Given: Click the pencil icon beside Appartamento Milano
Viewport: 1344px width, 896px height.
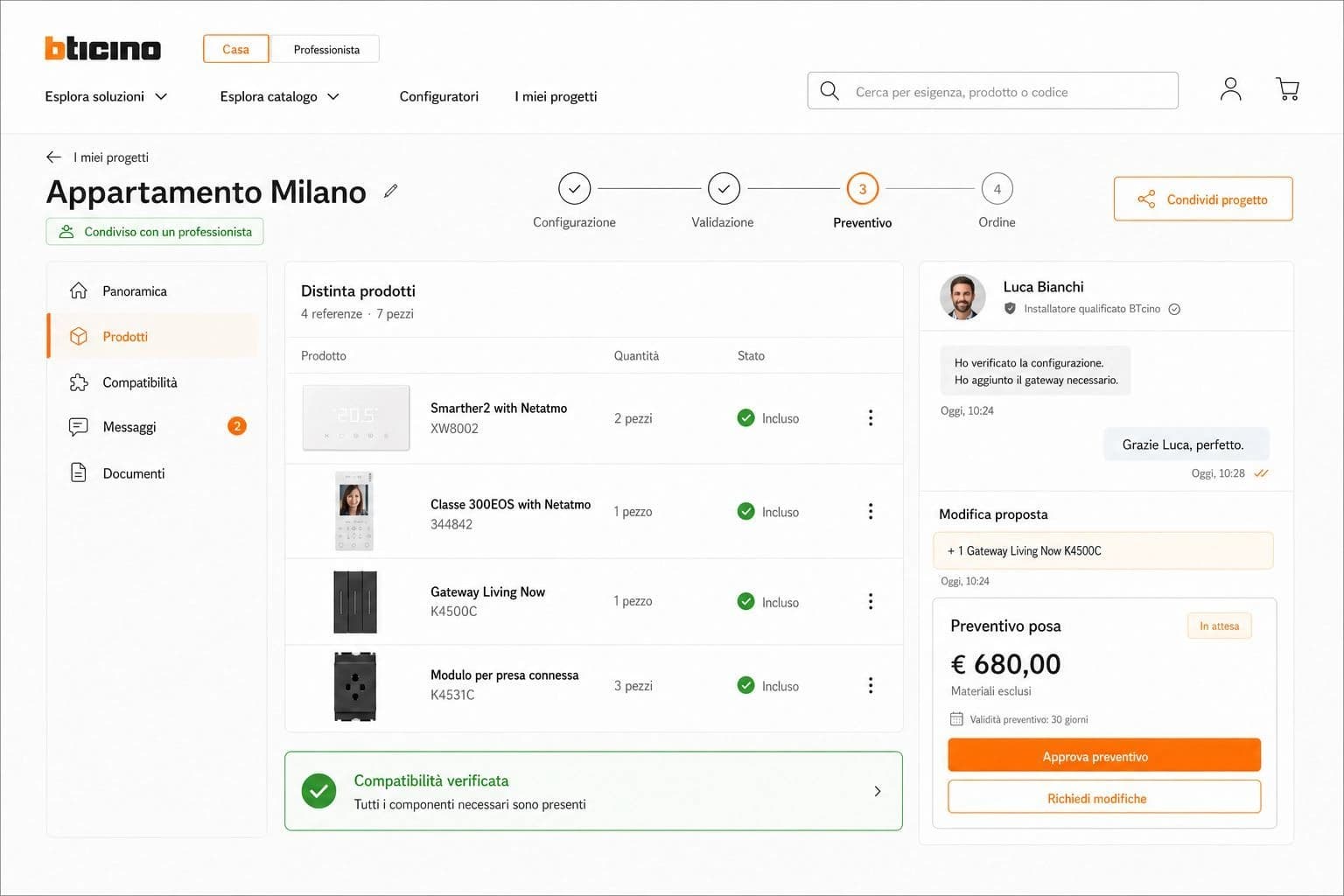Looking at the screenshot, I should pos(391,191).
